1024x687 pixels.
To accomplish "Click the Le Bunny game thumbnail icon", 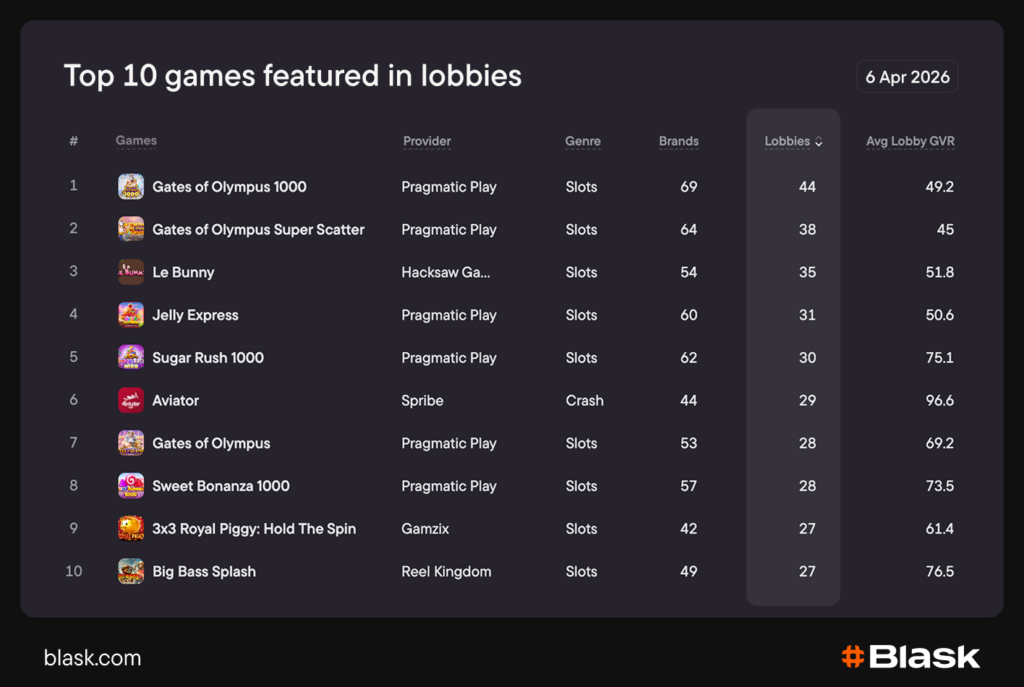I will coord(131,272).
